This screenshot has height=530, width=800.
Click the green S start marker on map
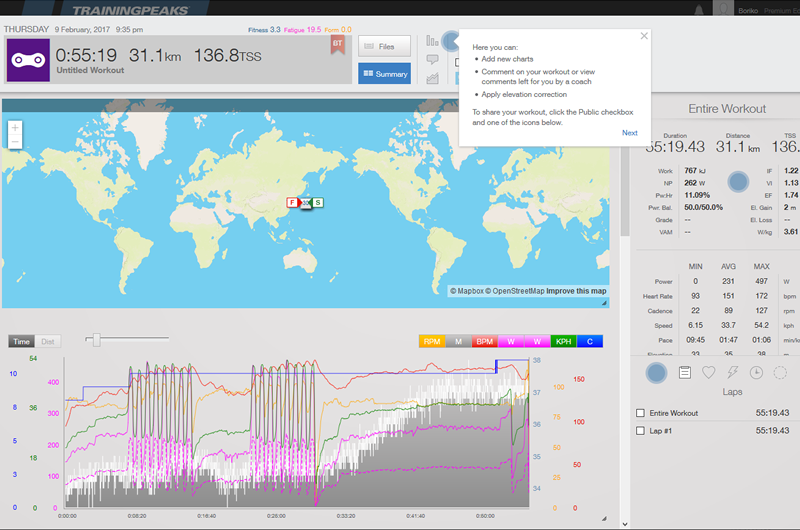click(317, 203)
